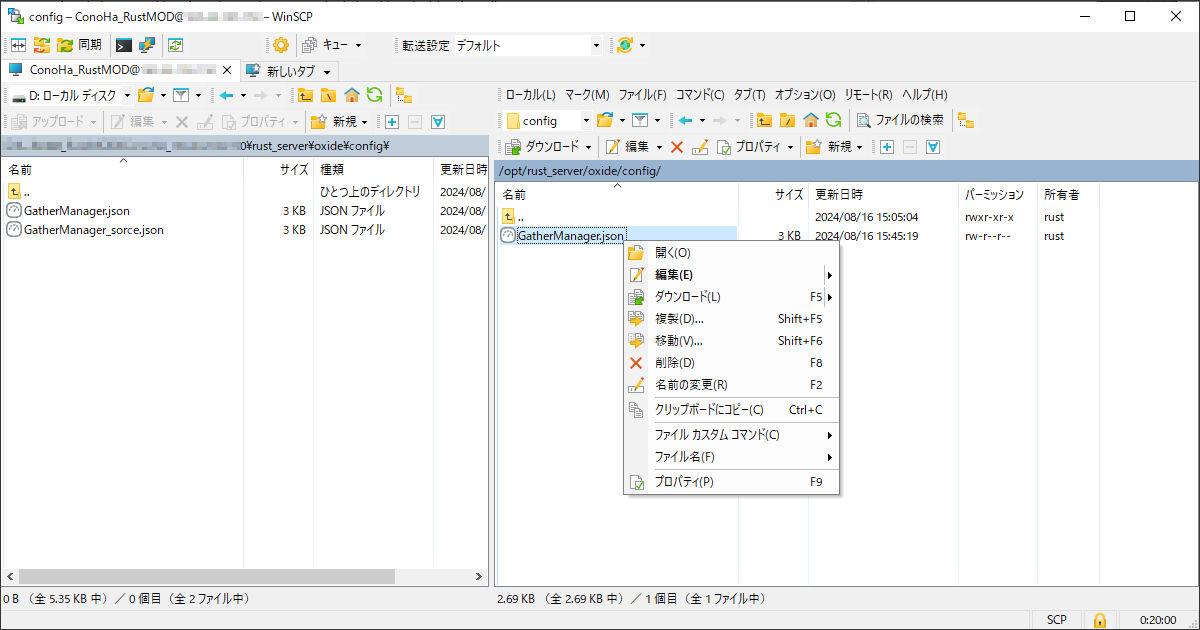Go to local root directory icon
1200x630 pixels.
pyautogui.click(x=328, y=95)
